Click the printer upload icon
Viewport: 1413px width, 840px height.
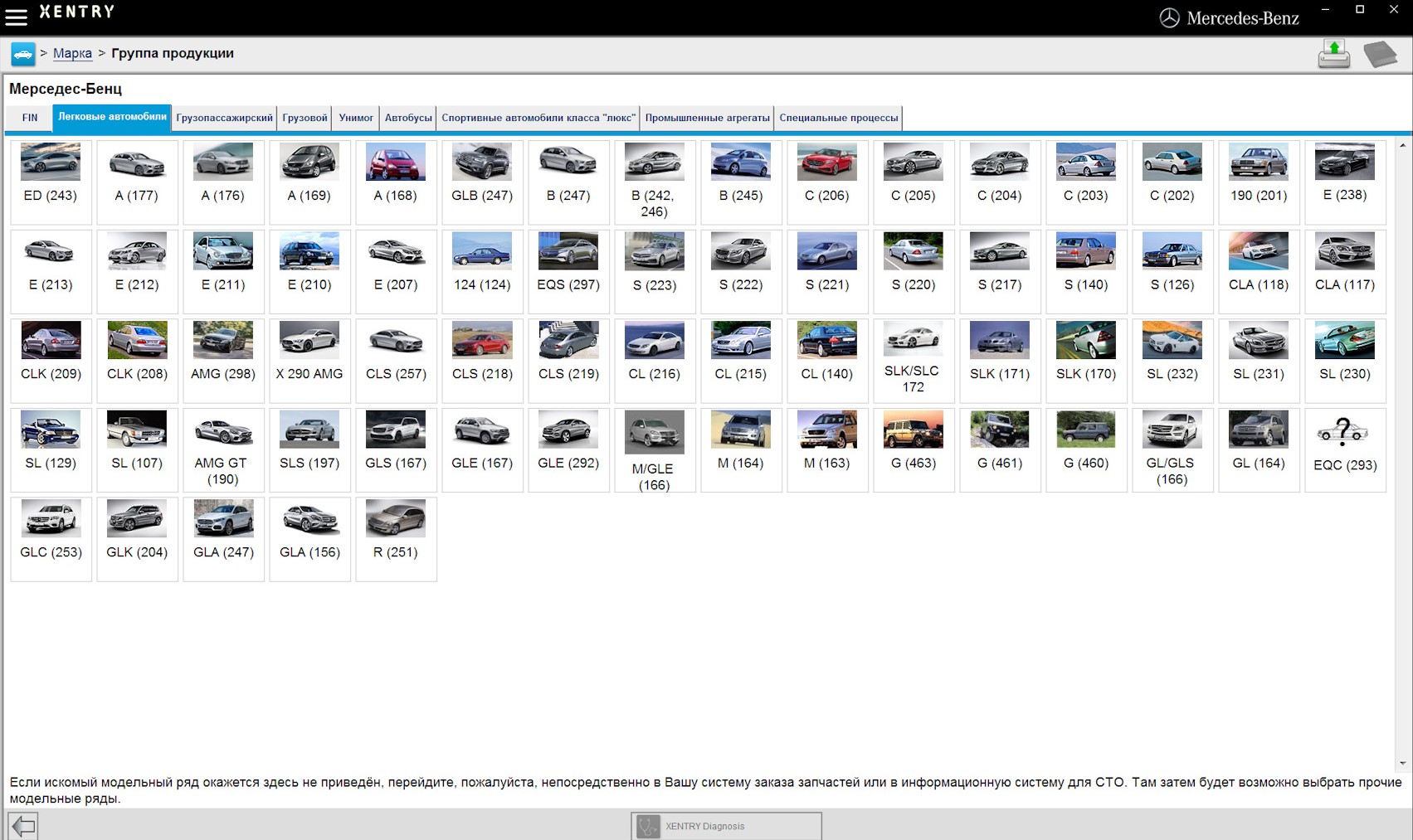click(1334, 54)
